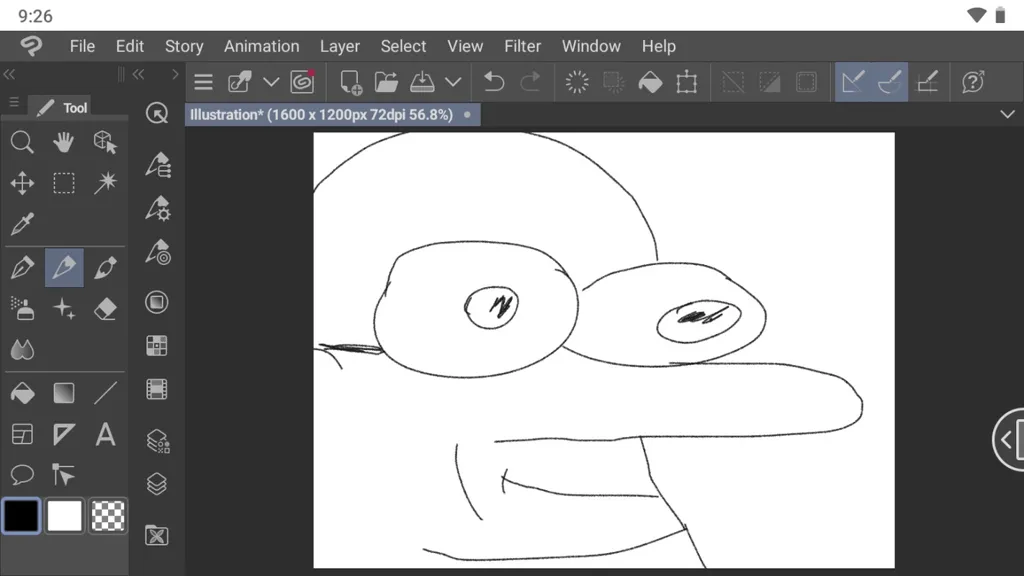The image size is (1024, 576).
Task: Select the Eyedropper tool
Action: pyautogui.click(x=22, y=224)
